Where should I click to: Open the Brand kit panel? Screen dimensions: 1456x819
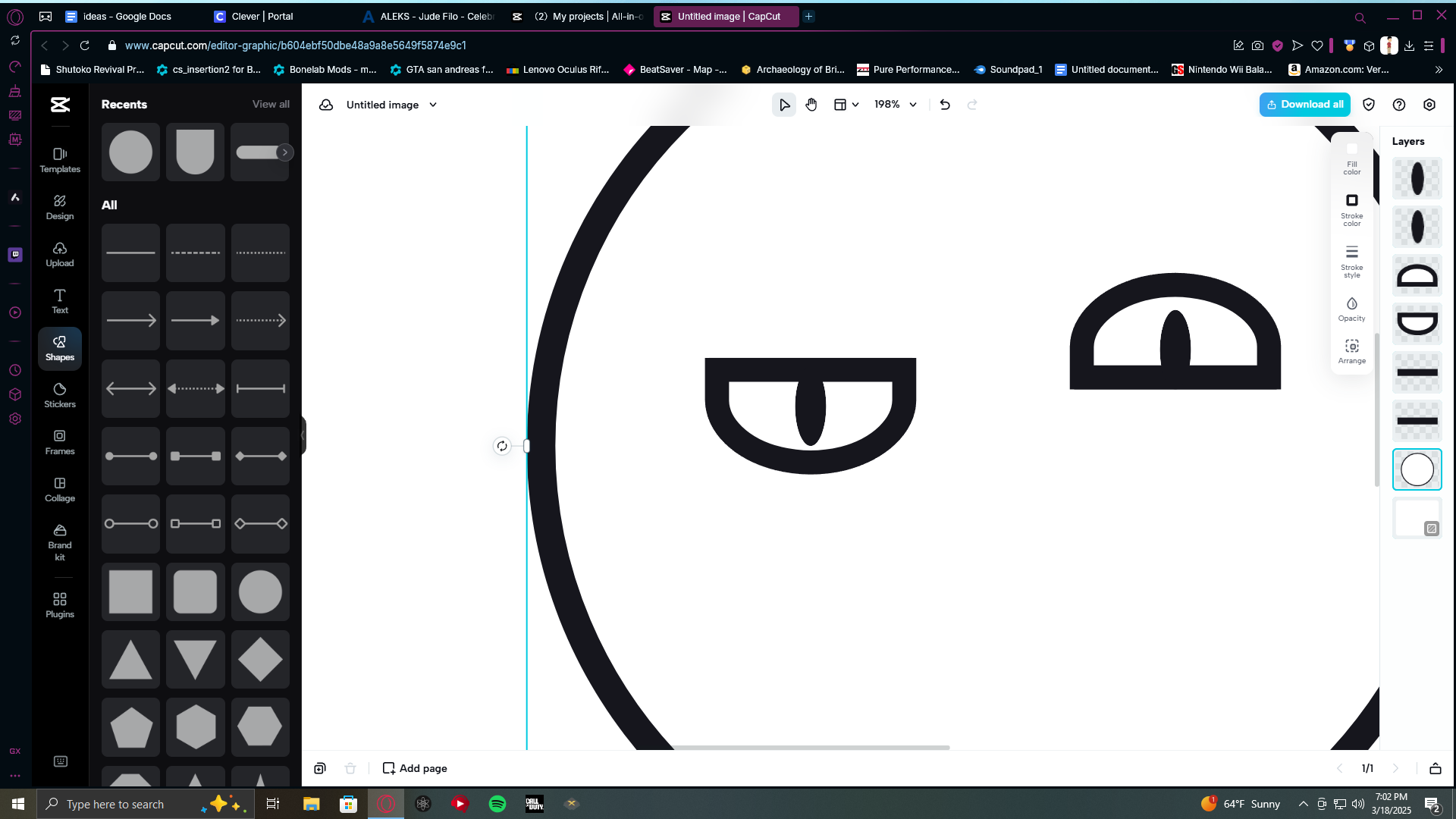tap(60, 541)
